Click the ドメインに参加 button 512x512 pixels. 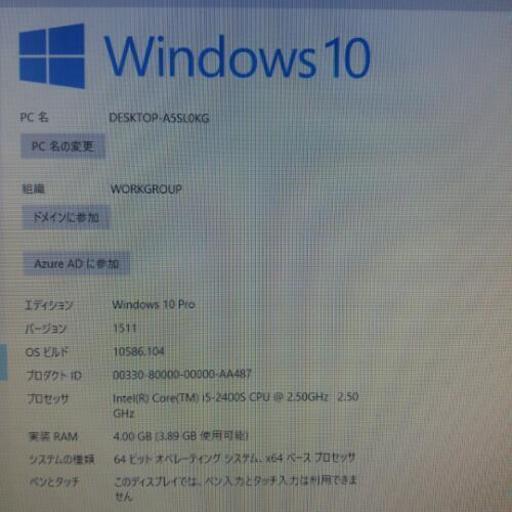pos(66,217)
